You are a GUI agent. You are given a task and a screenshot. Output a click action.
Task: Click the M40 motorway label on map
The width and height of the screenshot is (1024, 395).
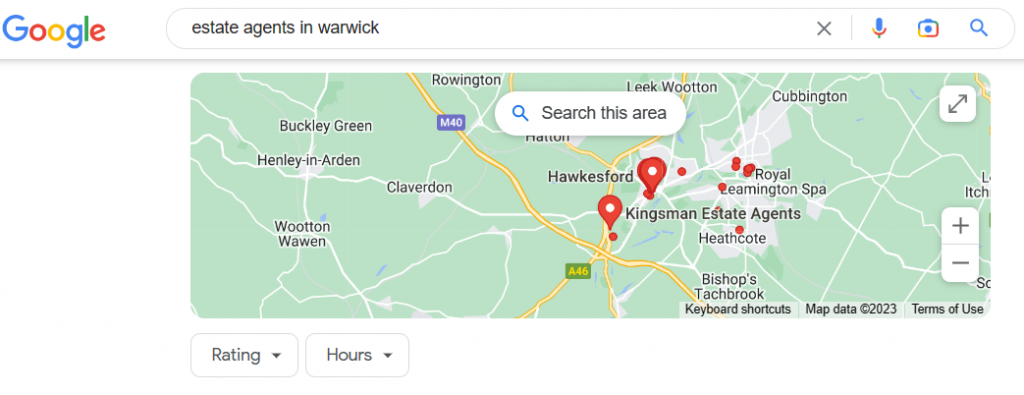[449, 122]
